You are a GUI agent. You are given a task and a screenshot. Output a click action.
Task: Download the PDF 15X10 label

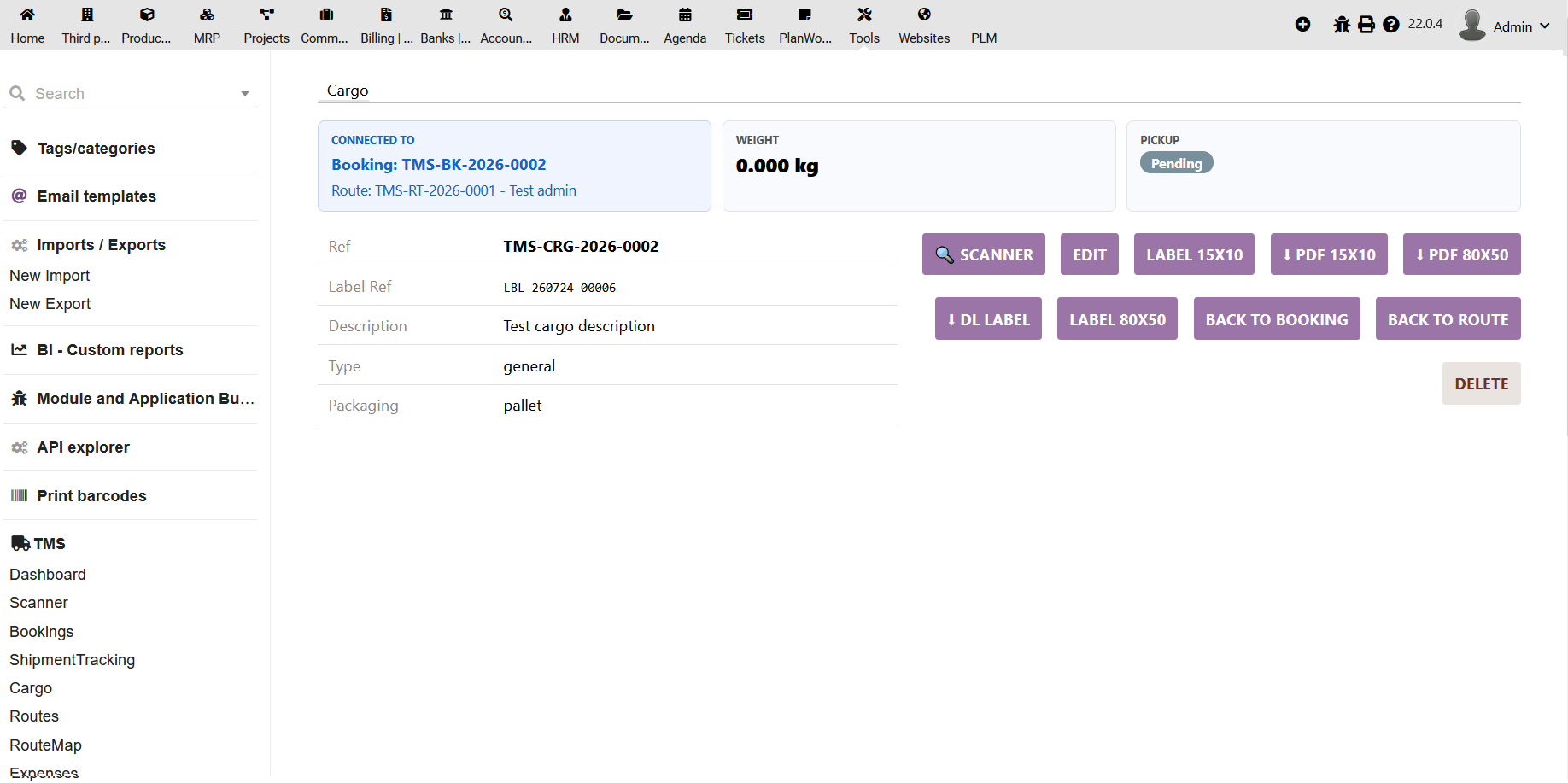(1329, 254)
